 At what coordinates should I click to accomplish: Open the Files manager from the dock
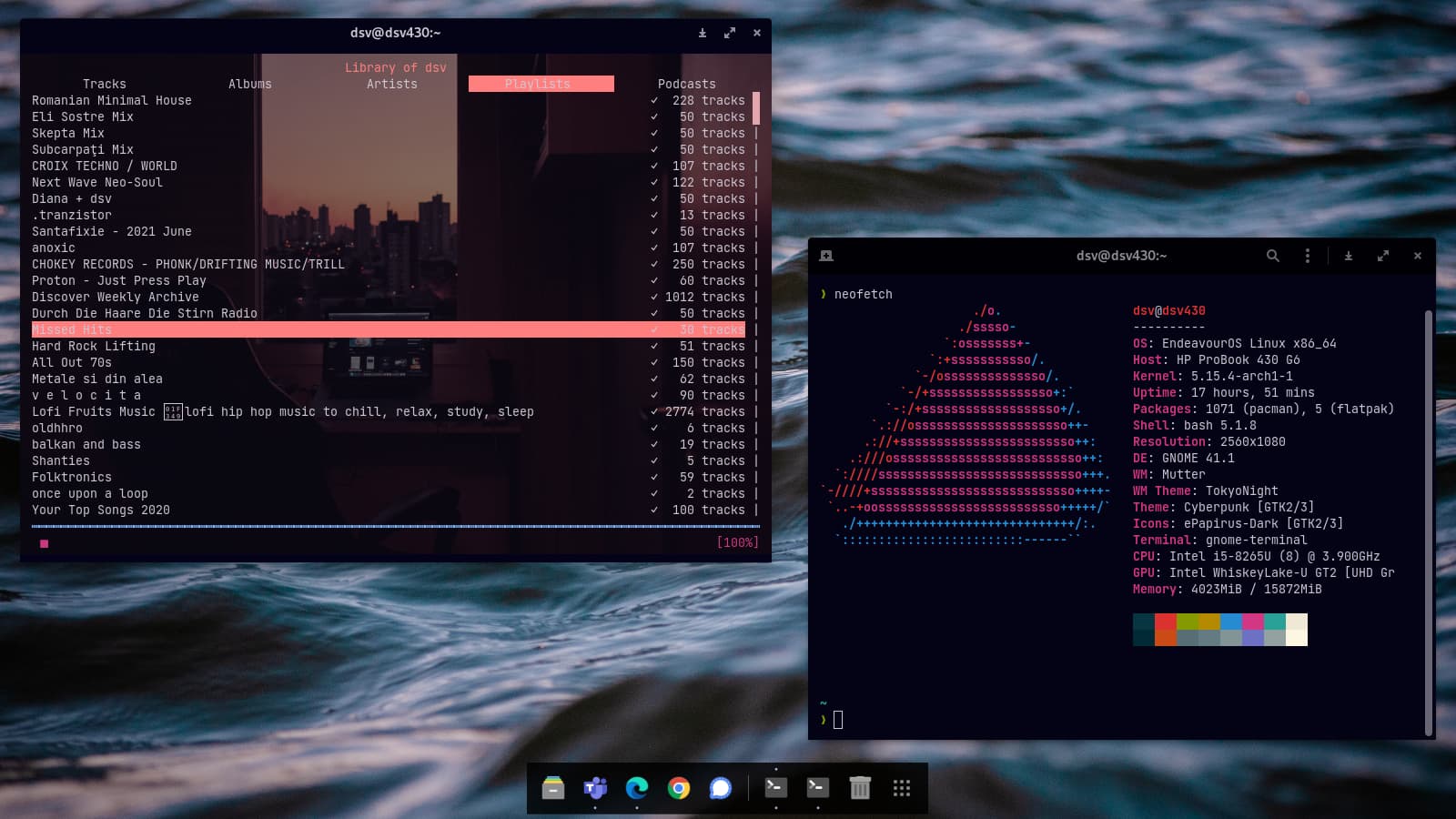pos(553,788)
